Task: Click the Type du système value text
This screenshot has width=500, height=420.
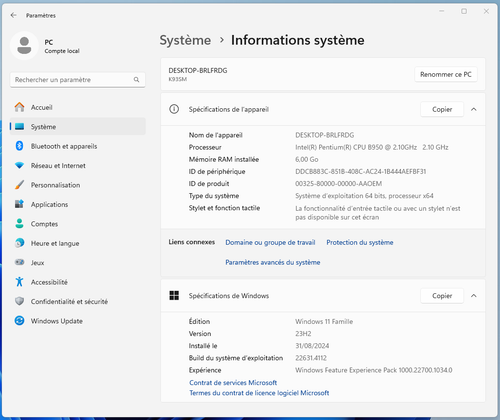Action: (x=364, y=196)
